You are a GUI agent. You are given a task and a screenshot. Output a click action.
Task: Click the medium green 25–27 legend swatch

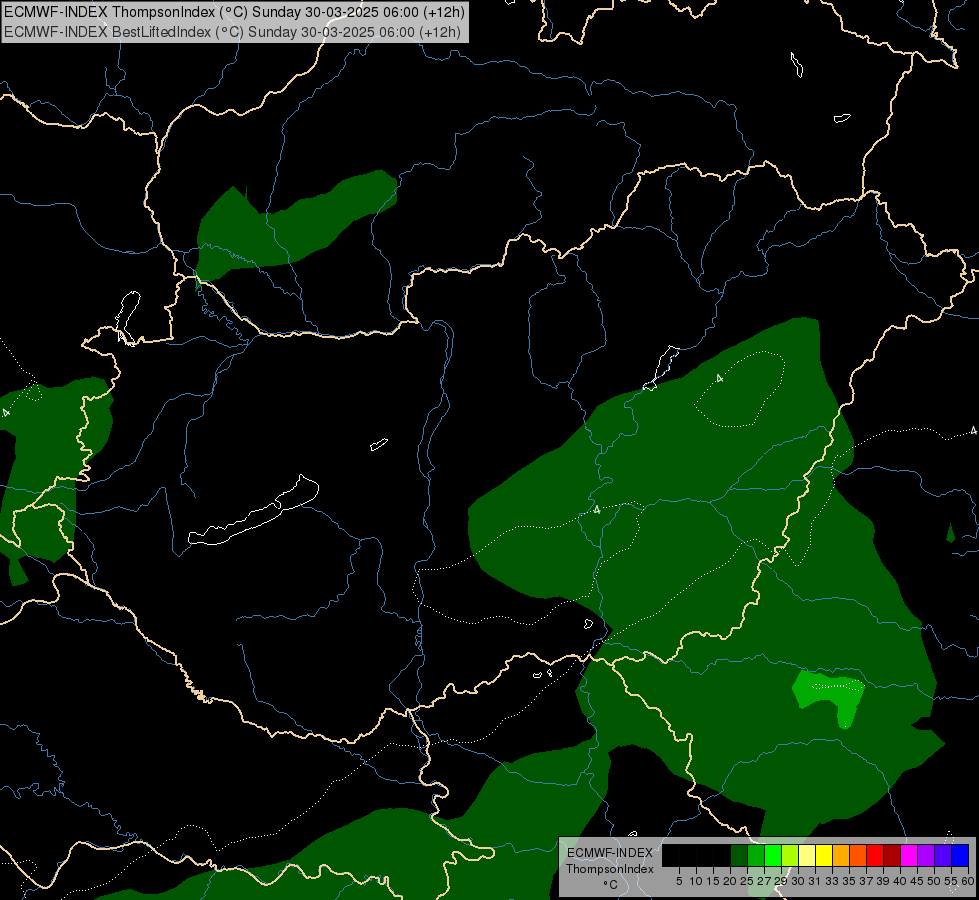point(756,855)
